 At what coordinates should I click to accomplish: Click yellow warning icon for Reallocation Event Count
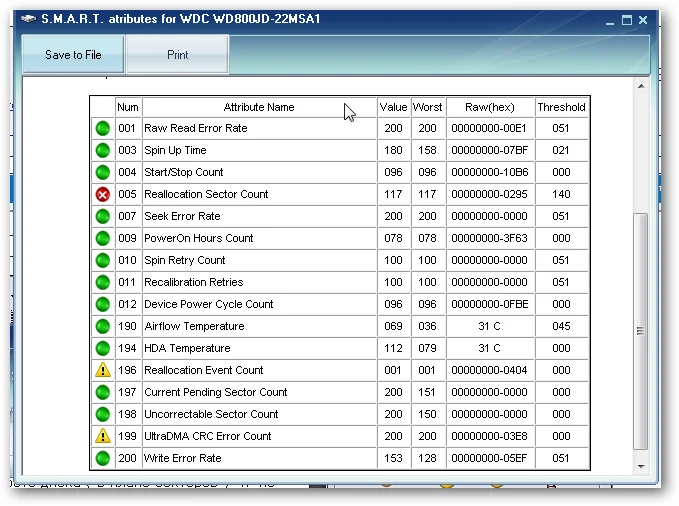(x=103, y=370)
